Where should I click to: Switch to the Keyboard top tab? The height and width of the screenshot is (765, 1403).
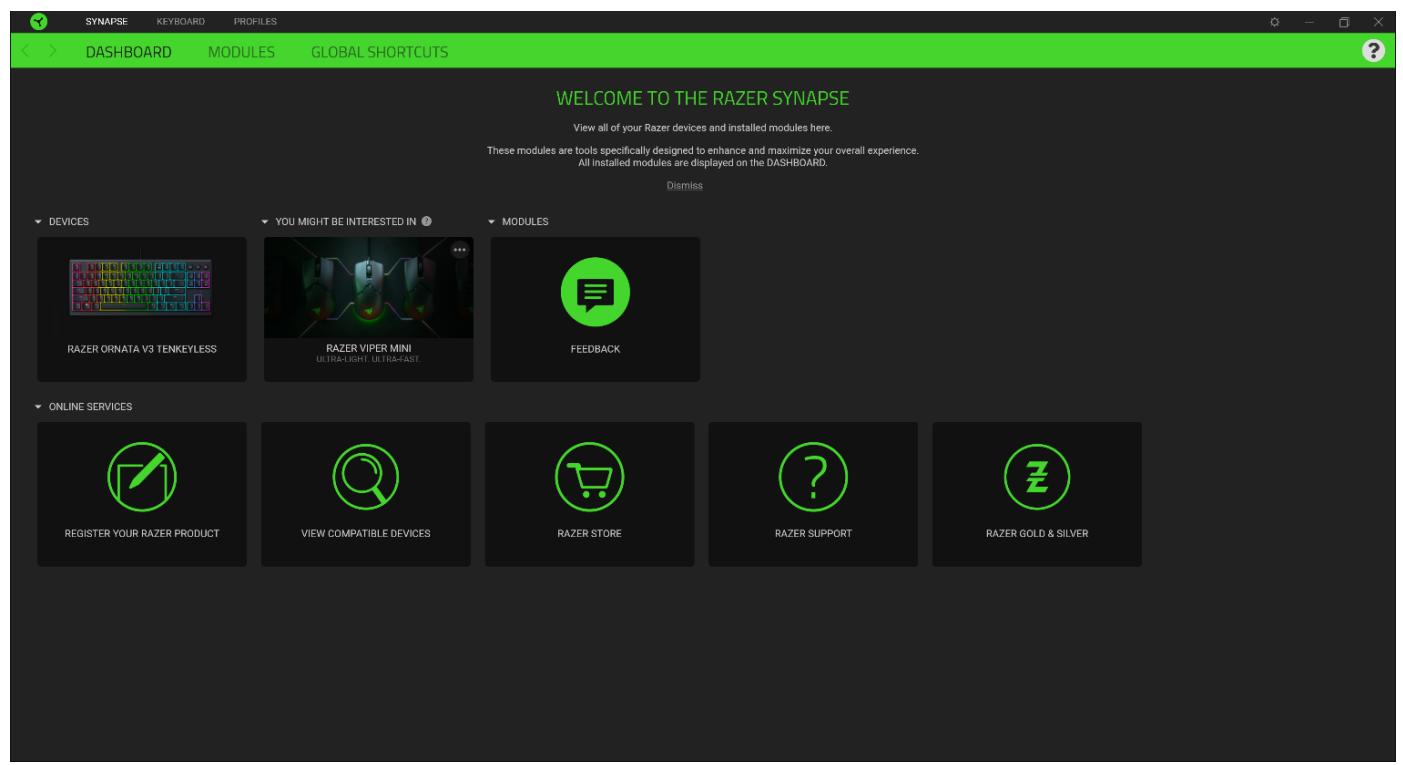(181, 21)
